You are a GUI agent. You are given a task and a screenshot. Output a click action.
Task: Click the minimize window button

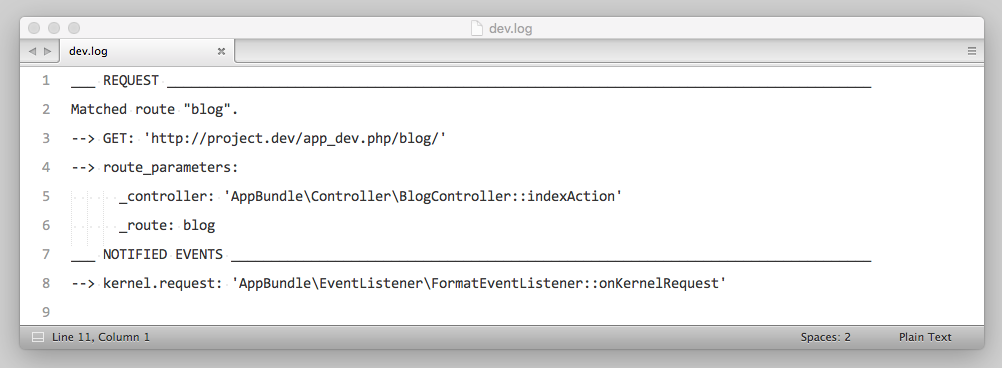pyautogui.click(x=54, y=28)
